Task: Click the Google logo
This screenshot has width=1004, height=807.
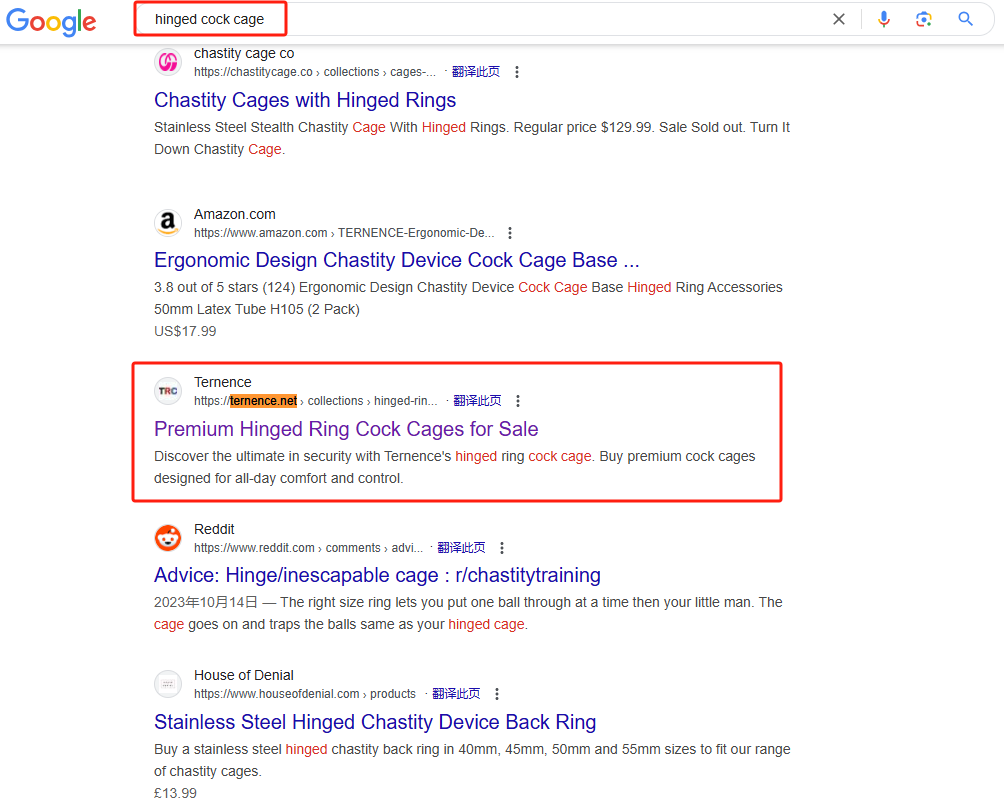Action: pyautogui.click(x=51, y=21)
